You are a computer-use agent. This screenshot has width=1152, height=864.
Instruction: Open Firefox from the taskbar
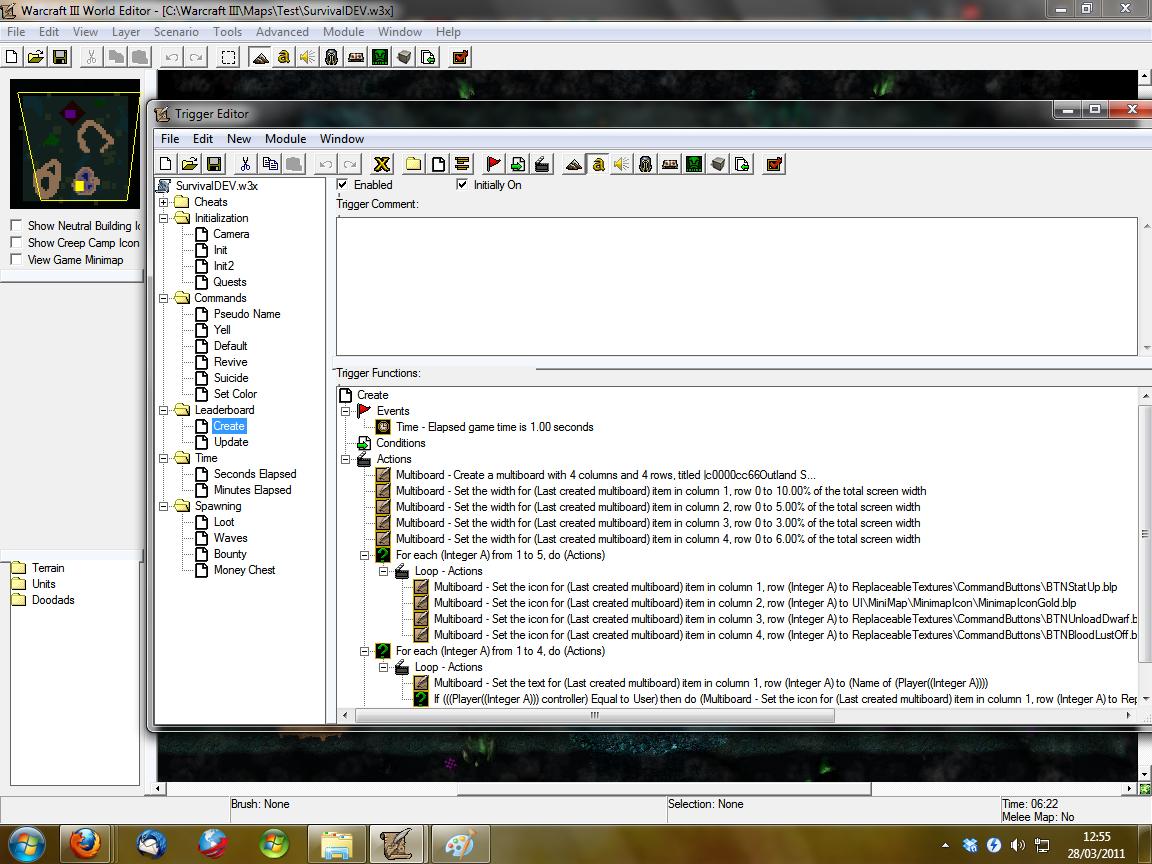click(85, 843)
